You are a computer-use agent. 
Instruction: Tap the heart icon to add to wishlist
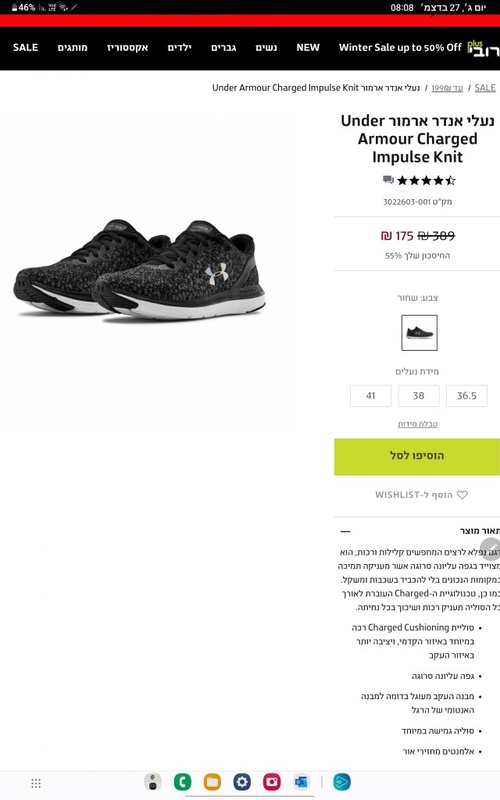pos(462,494)
